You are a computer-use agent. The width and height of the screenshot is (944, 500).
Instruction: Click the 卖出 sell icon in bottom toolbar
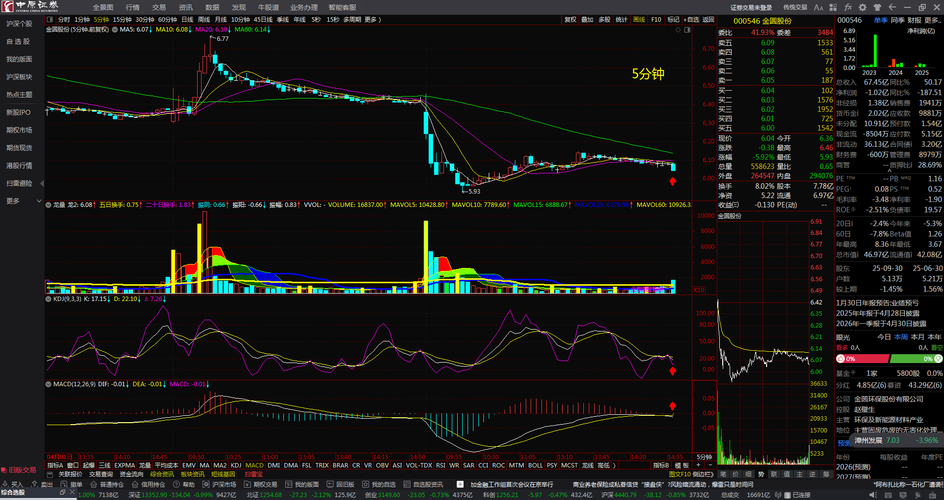click(34, 484)
